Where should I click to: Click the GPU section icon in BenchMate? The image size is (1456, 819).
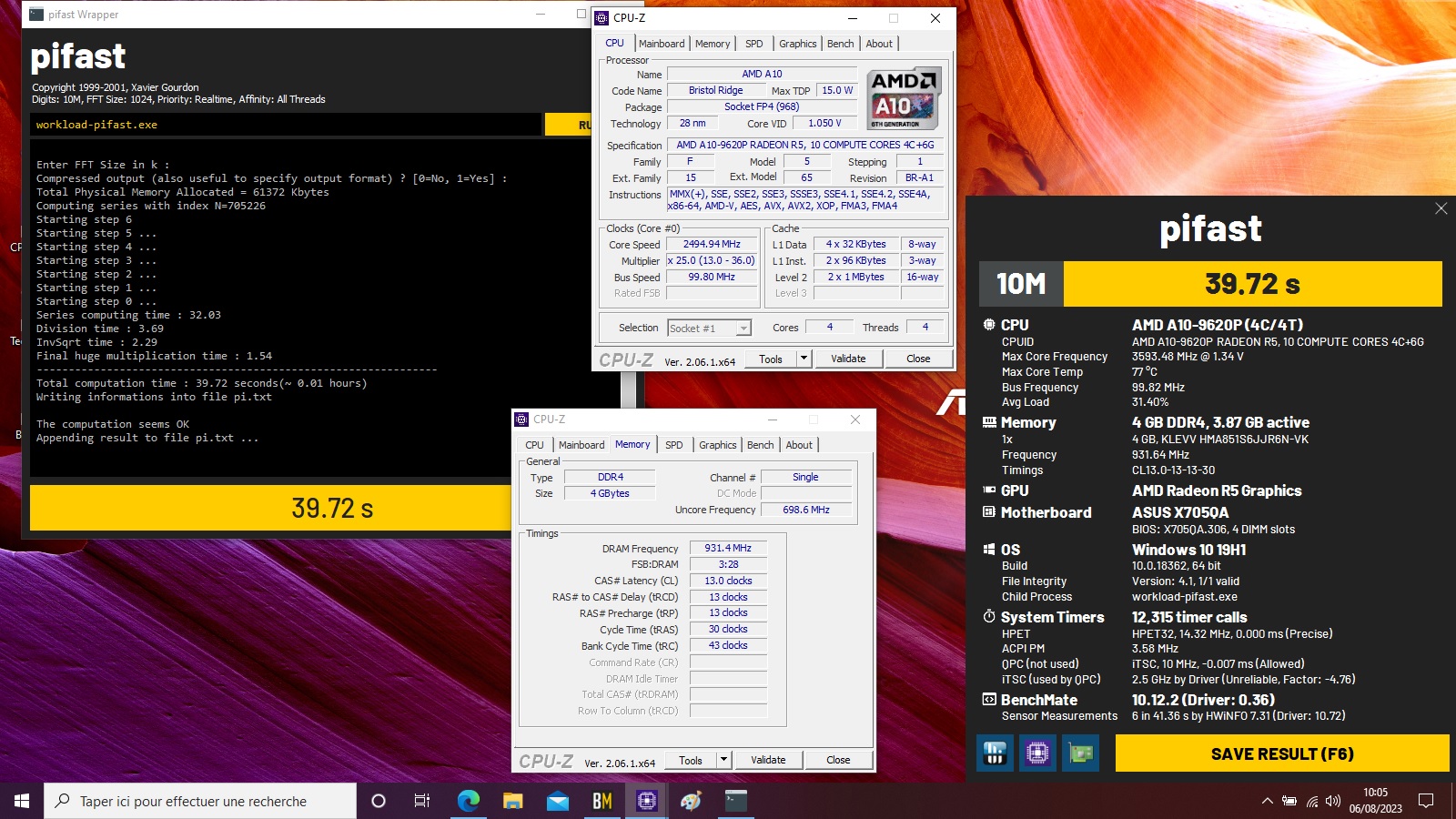pos(989,490)
